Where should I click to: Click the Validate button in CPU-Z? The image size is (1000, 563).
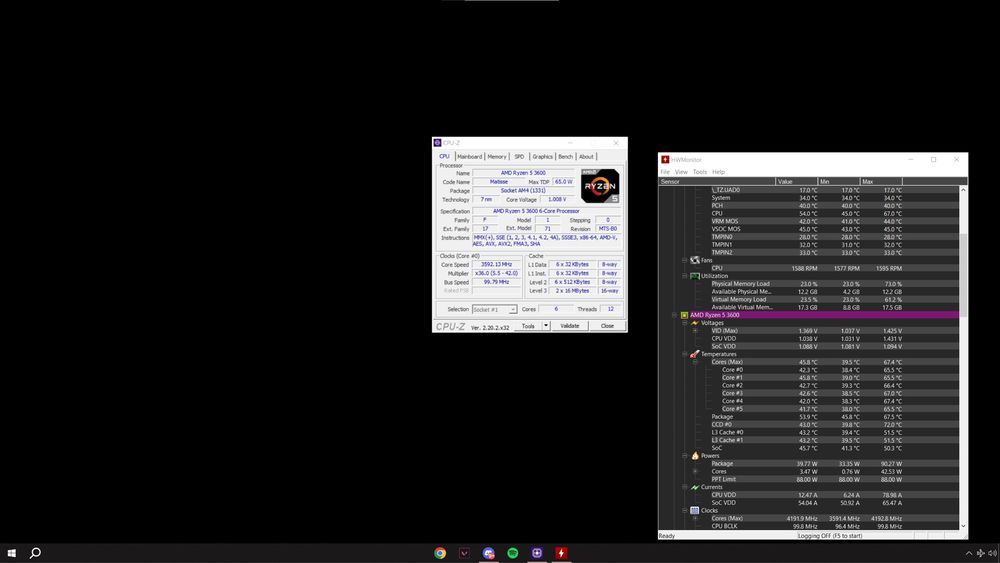[x=570, y=326]
